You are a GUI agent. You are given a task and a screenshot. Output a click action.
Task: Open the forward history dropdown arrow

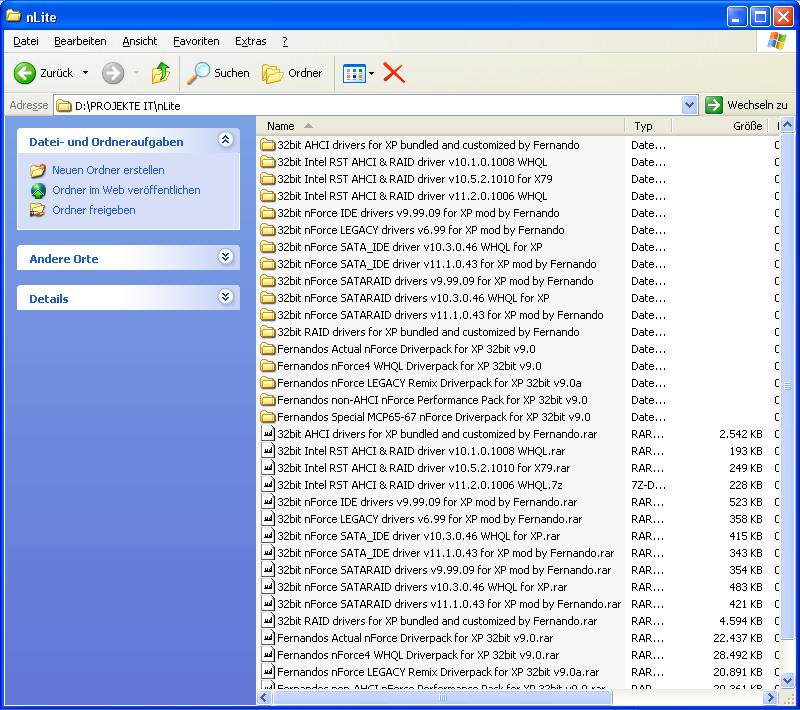[136, 73]
